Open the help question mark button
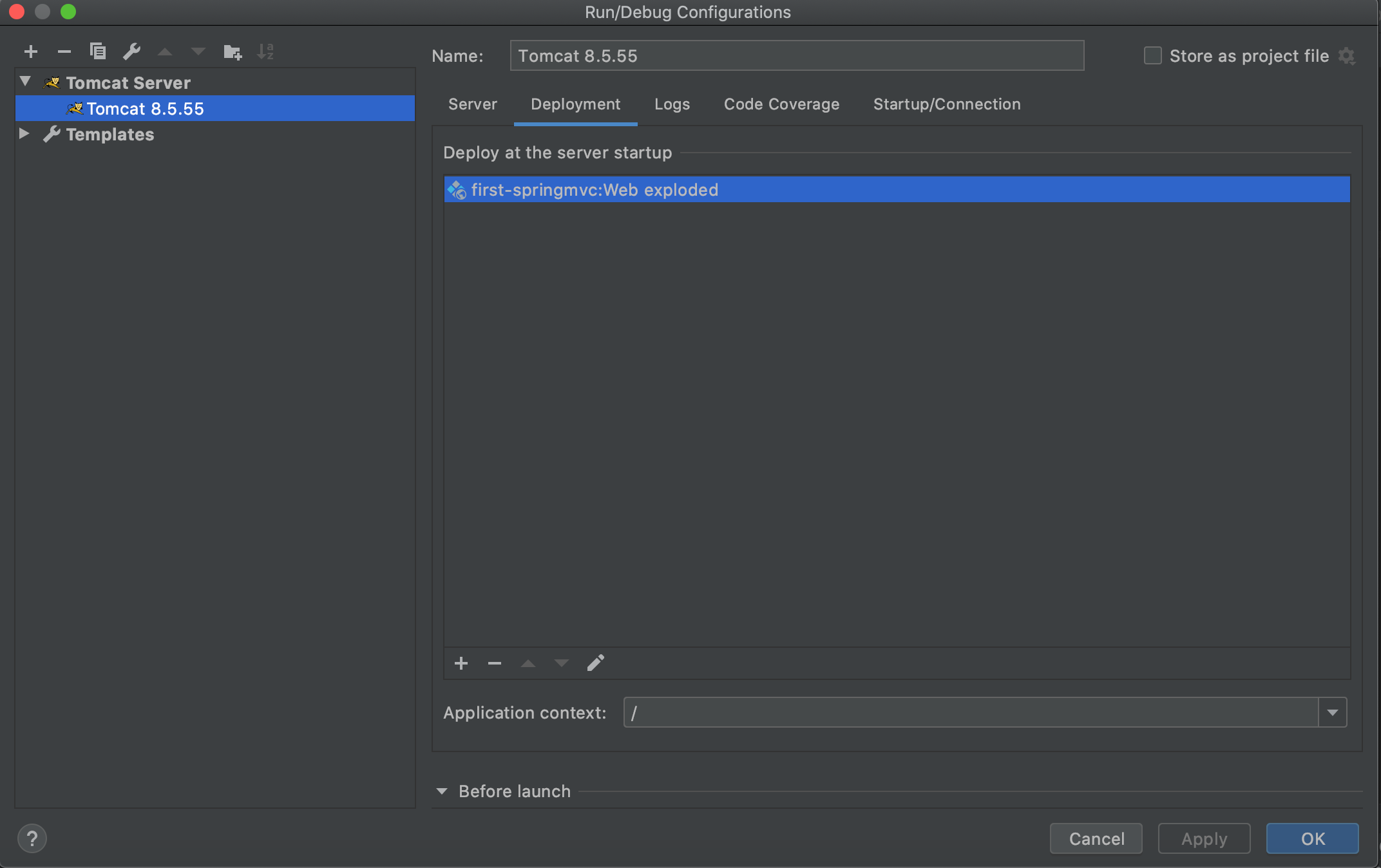This screenshot has height=868, width=1381. [32, 838]
